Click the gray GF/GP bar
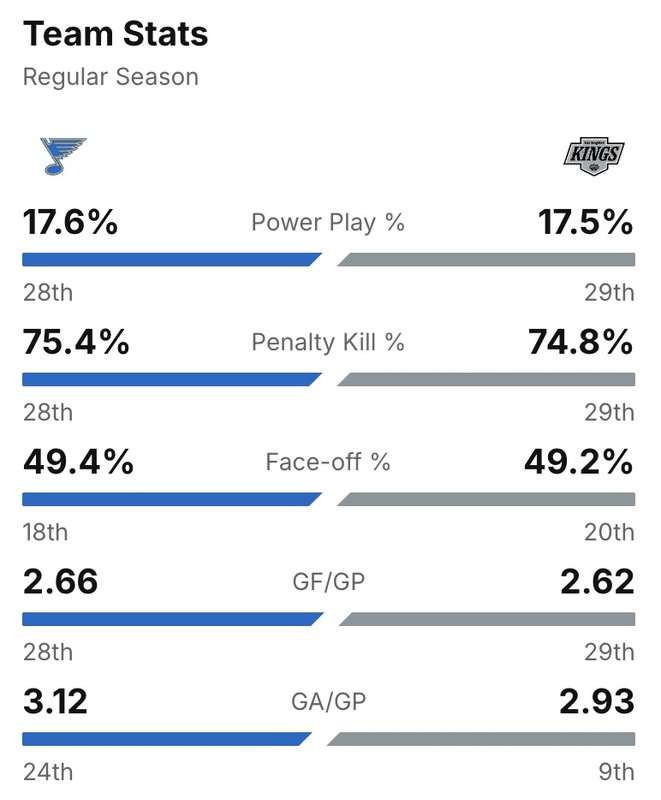 pos(487,619)
